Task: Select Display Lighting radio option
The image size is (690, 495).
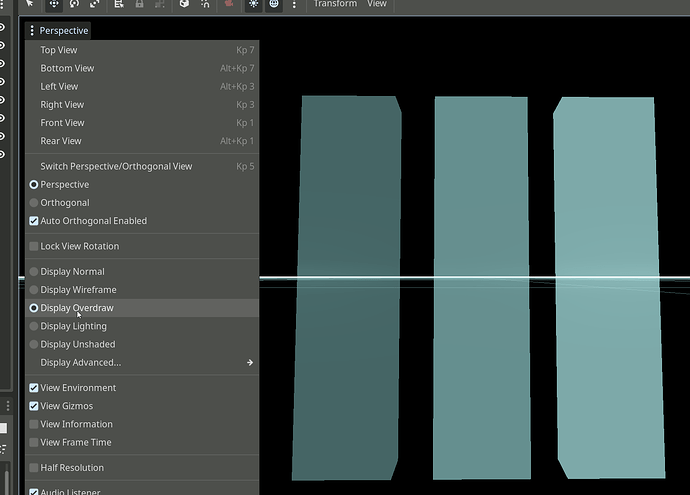Action: click(142, 326)
